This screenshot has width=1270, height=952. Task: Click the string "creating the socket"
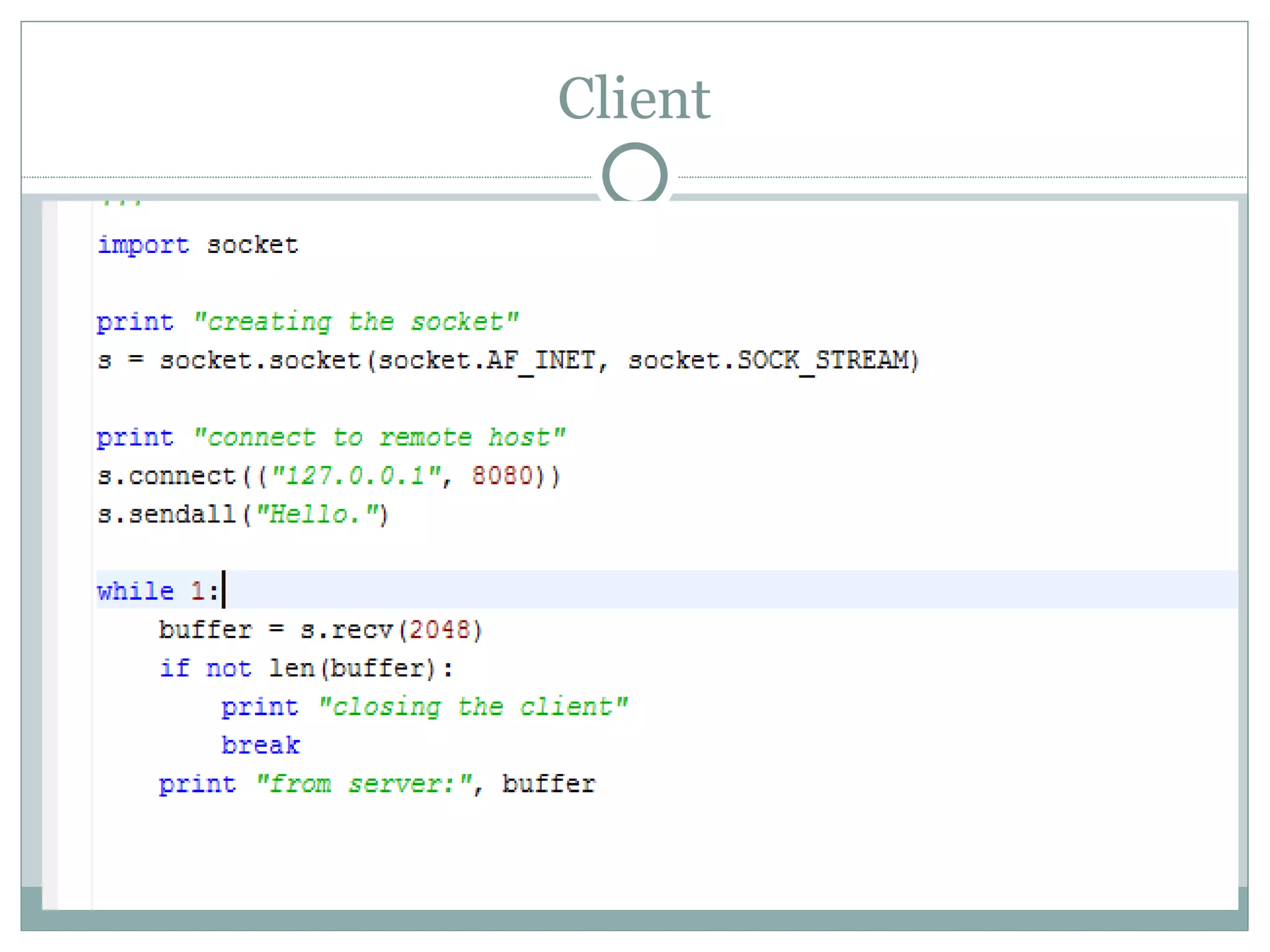pos(356,322)
